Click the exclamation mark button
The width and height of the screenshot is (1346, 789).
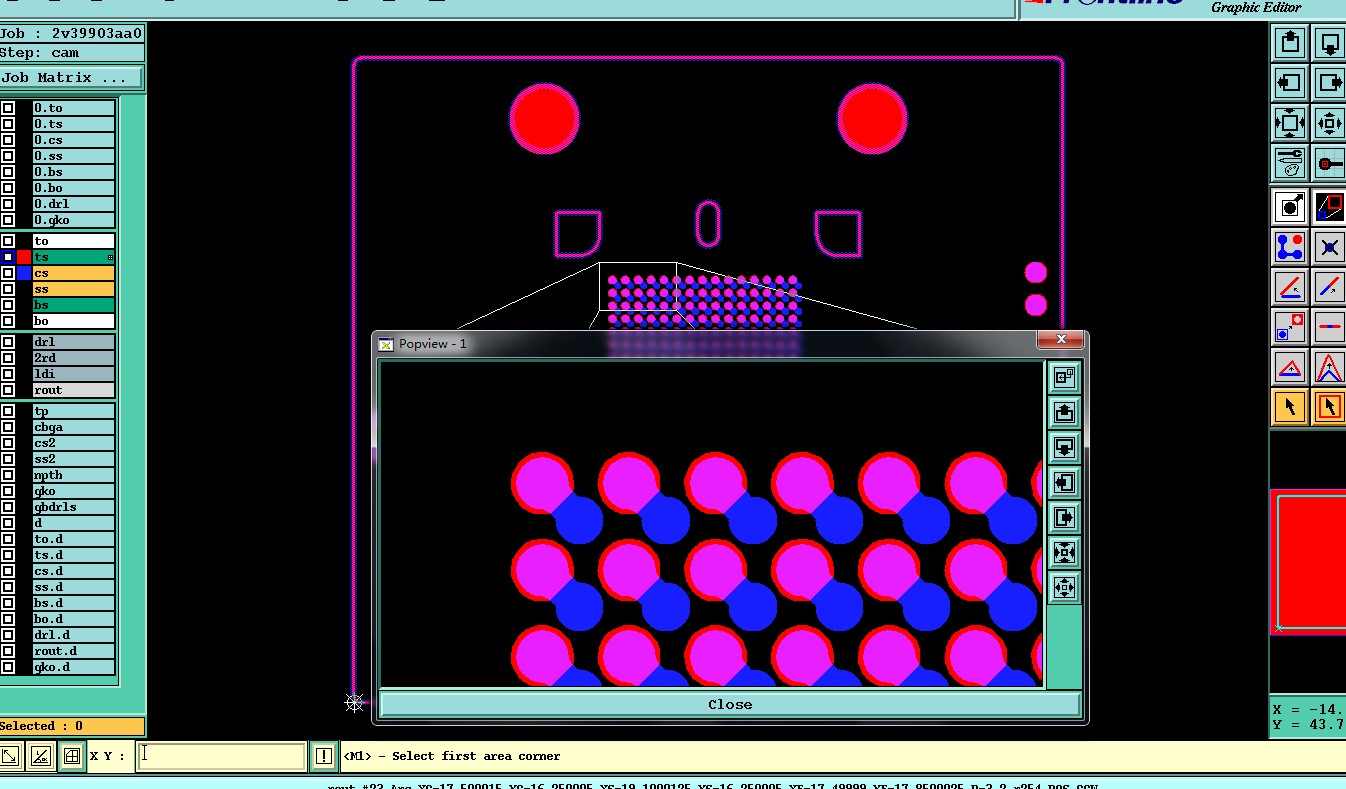click(x=323, y=756)
